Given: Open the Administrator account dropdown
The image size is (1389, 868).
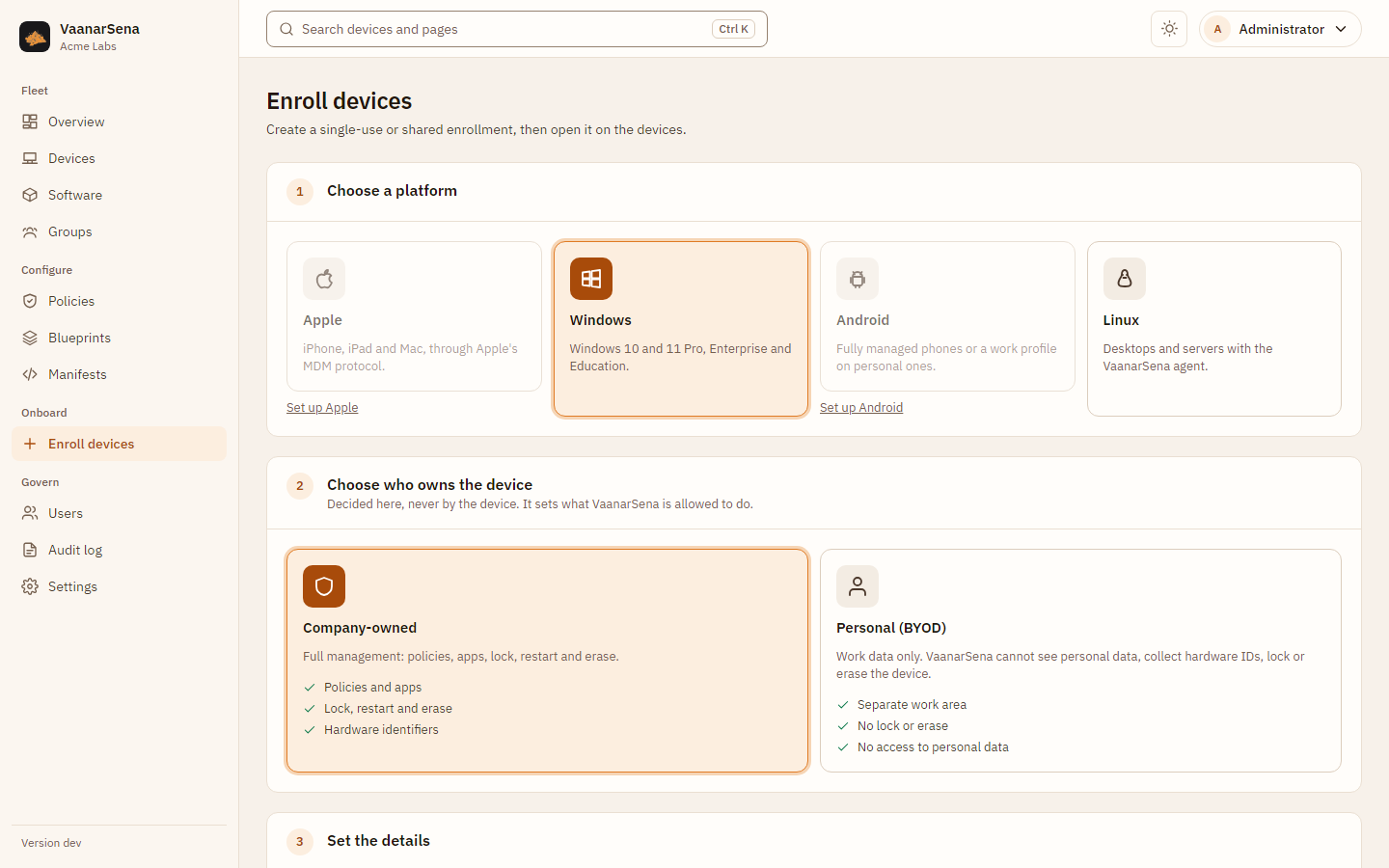Looking at the screenshot, I should click(x=1280, y=29).
